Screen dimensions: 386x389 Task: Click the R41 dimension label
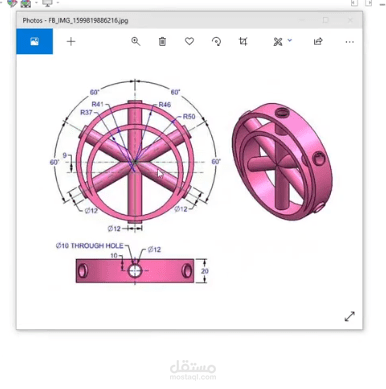[98, 104]
